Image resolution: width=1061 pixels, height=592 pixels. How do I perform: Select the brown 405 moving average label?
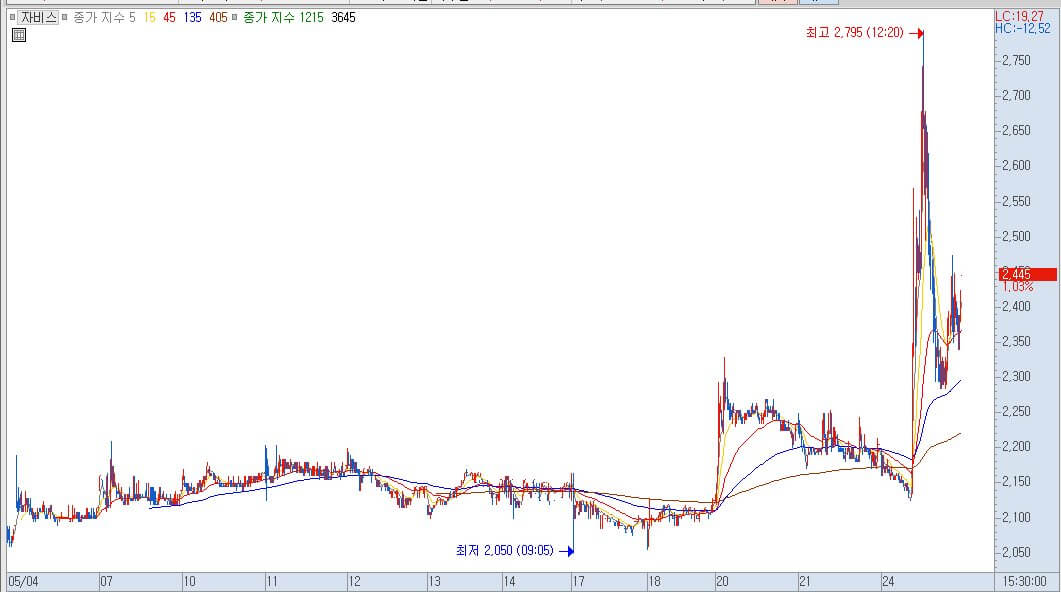218,18
